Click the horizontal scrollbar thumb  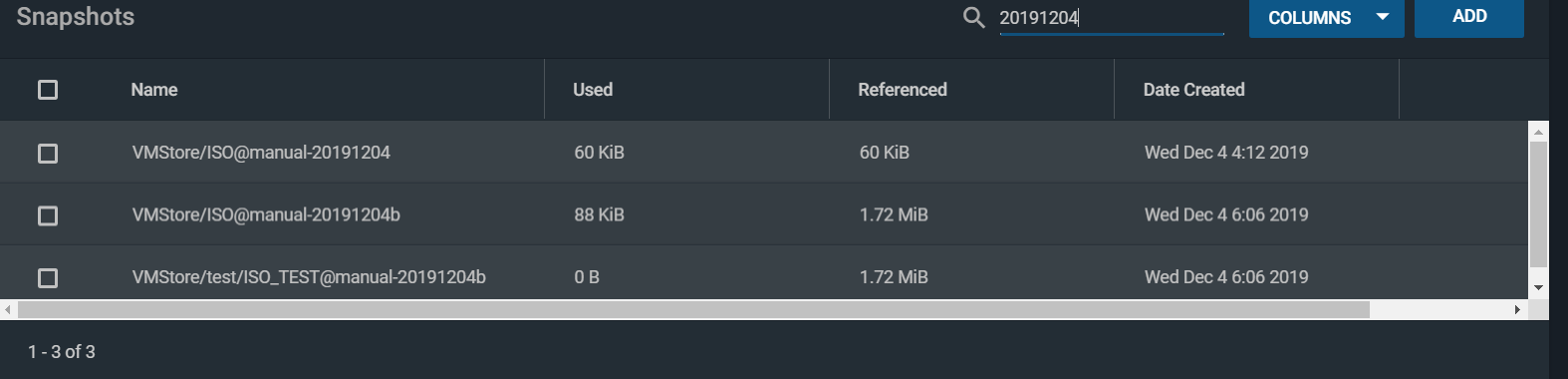coord(693,309)
